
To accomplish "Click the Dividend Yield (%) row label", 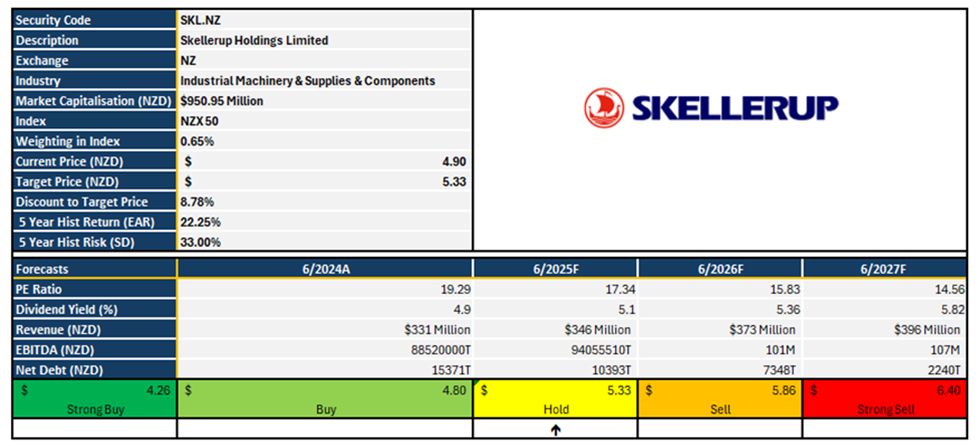I will tap(94, 309).
